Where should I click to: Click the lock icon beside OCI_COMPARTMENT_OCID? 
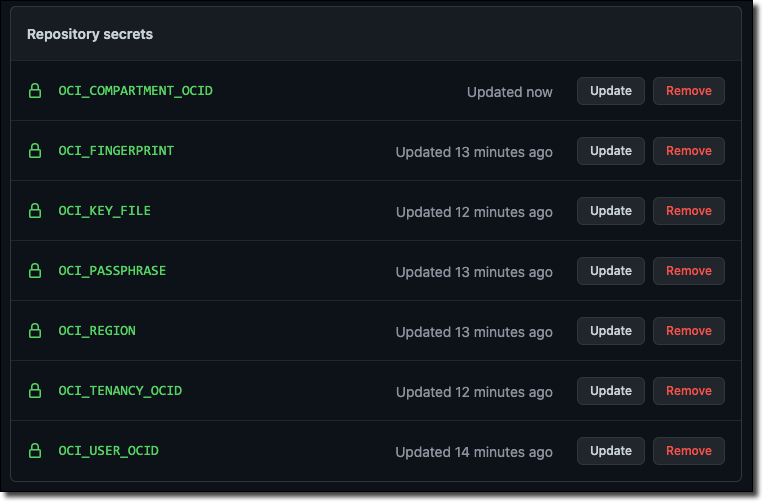click(35, 91)
